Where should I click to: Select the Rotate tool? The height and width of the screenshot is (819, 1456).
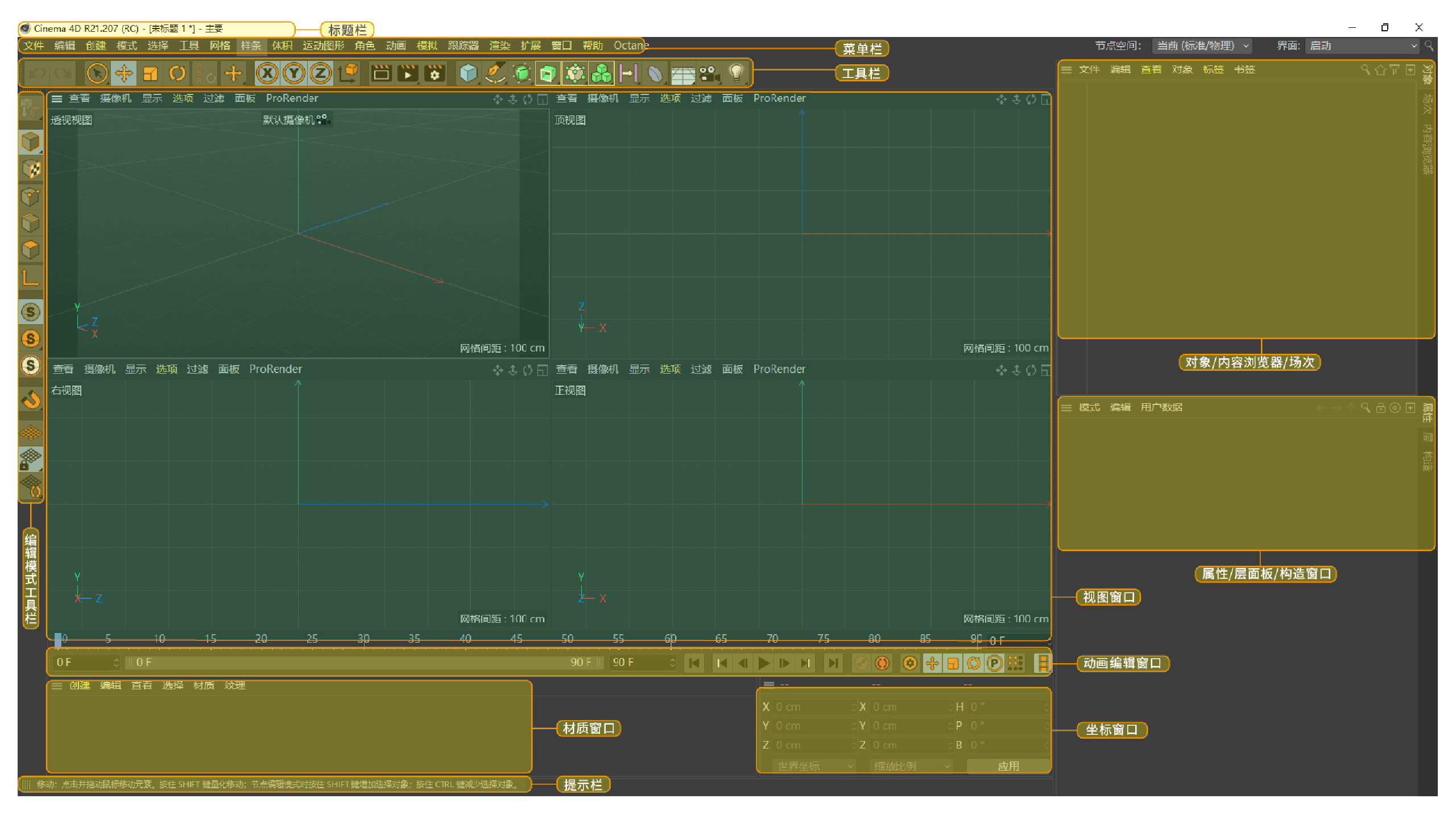[177, 73]
